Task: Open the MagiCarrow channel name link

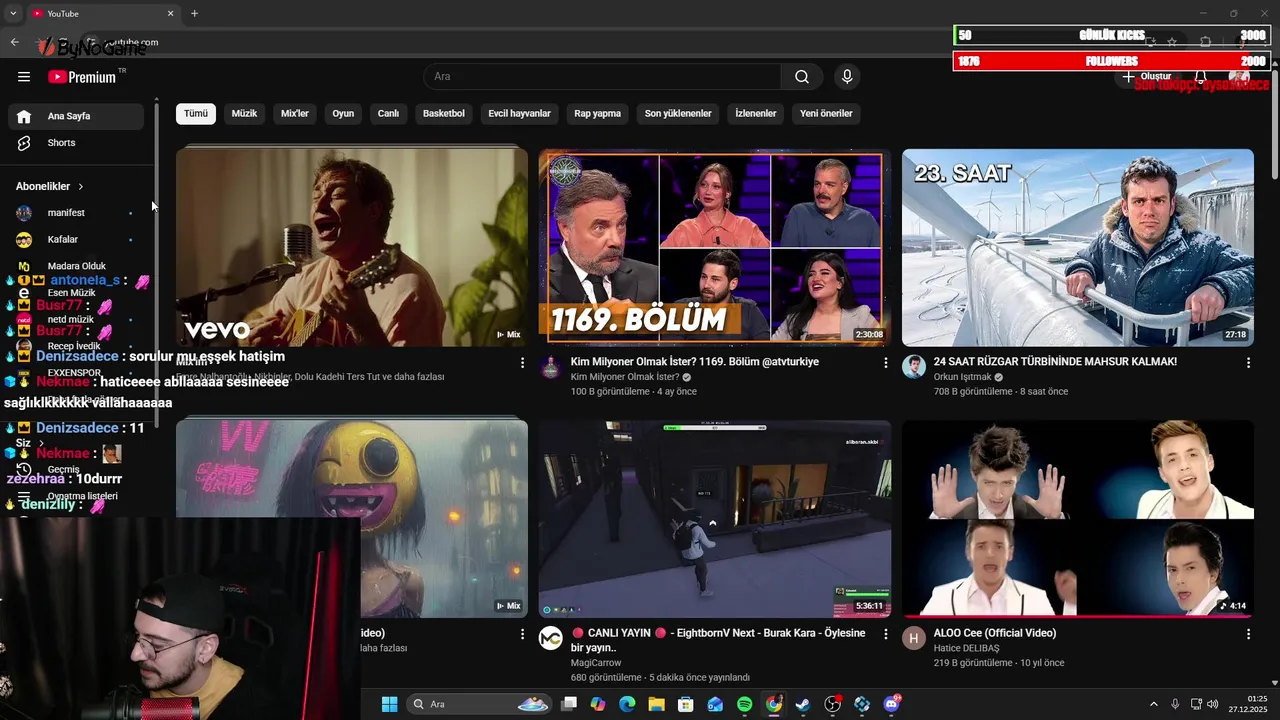Action: (x=596, y=663)
